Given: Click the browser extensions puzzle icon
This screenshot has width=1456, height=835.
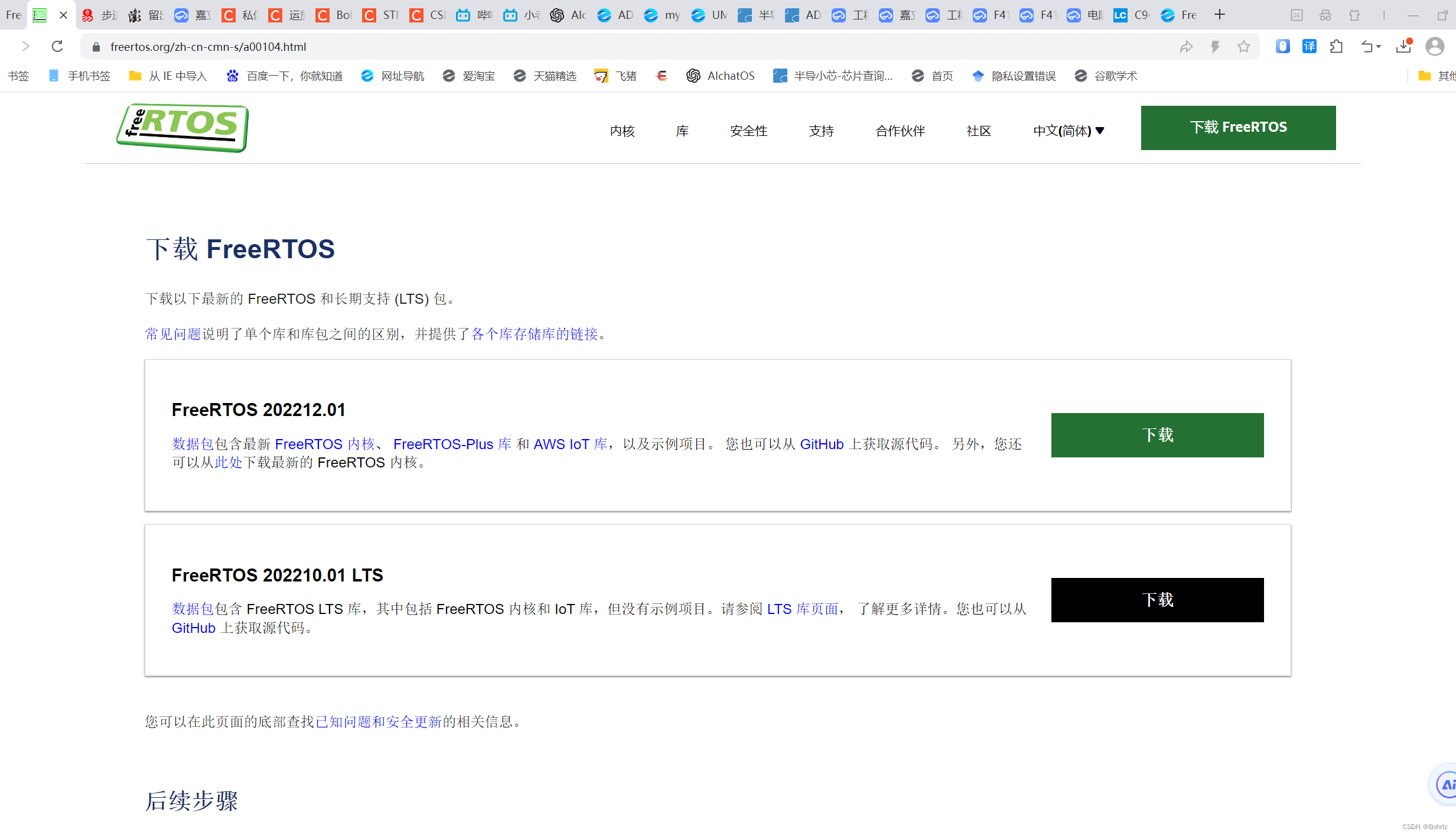Looking at the screenshot, I should pyautogui.click(x=1337, y=46).
